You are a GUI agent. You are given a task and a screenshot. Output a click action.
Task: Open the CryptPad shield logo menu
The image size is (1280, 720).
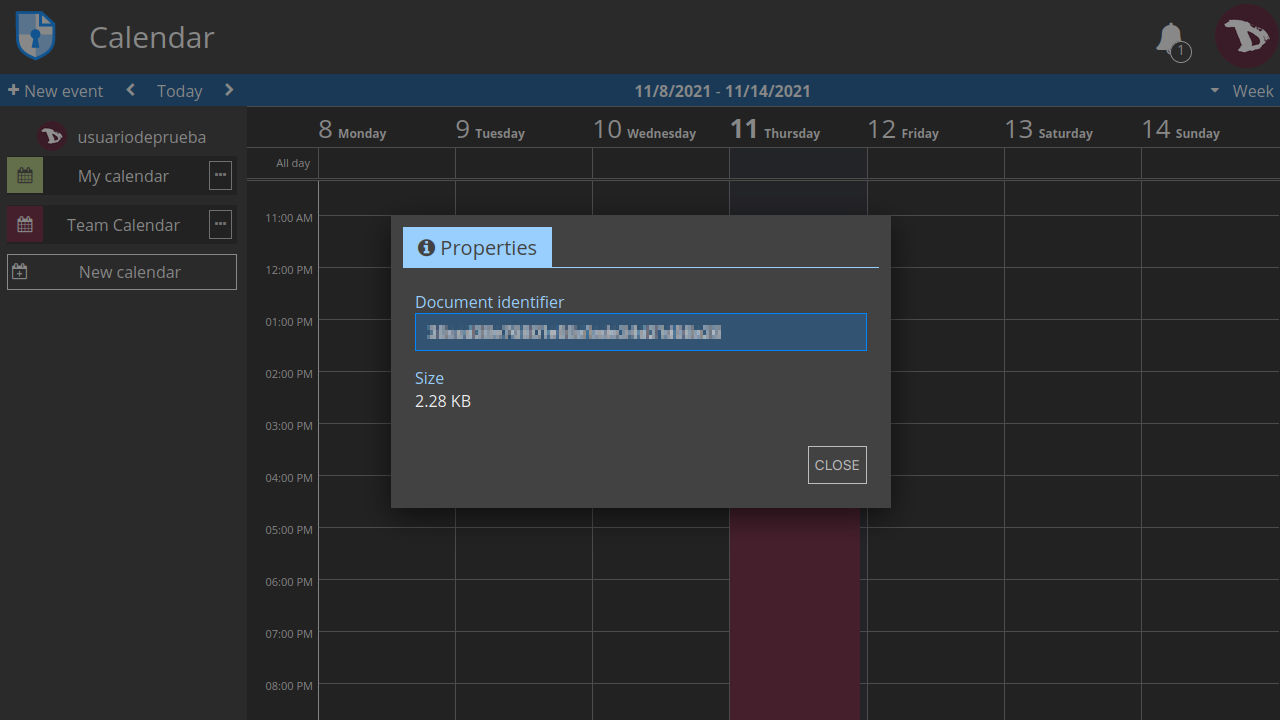point(35,37)
